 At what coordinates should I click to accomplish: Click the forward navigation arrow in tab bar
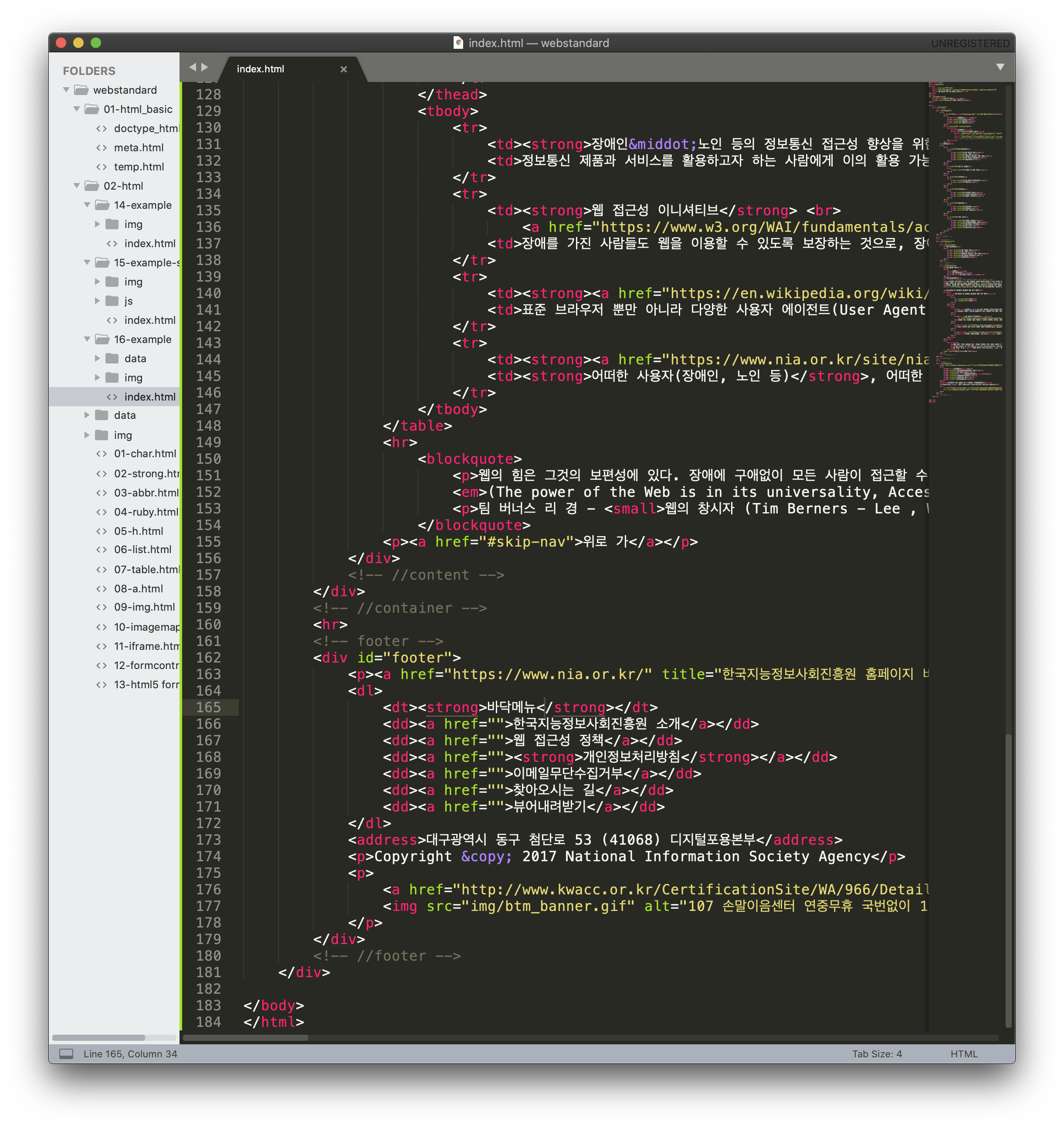[205, 68]
